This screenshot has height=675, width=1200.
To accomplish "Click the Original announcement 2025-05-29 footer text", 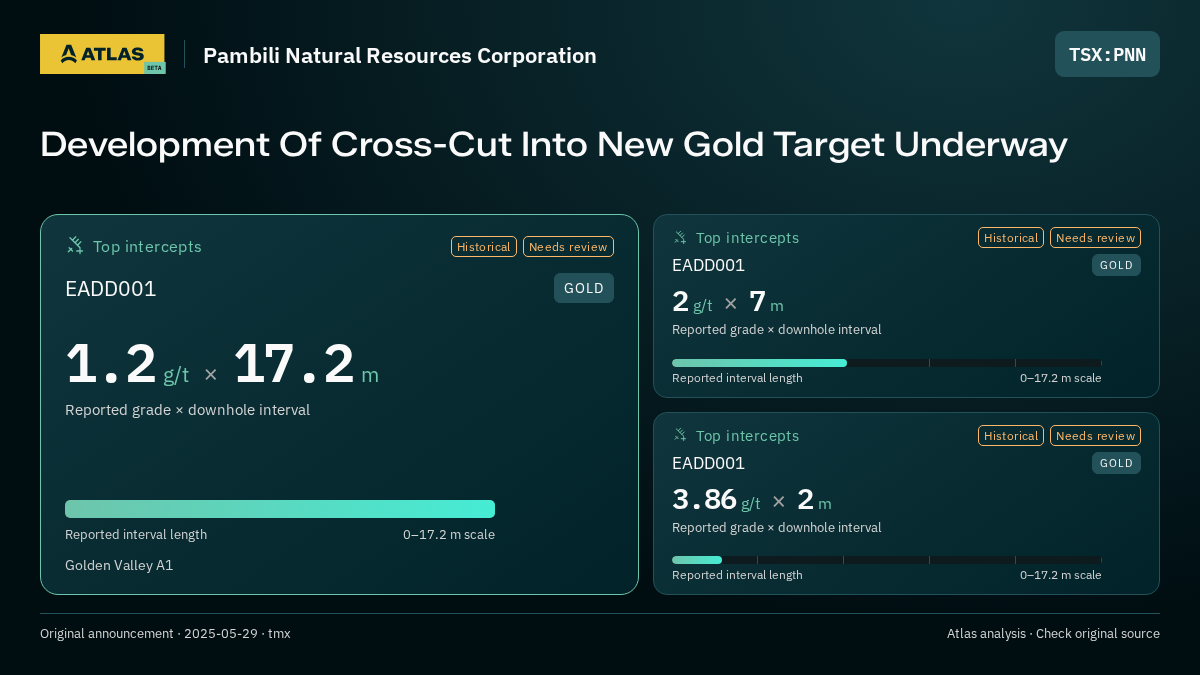I will click(165, 633).
